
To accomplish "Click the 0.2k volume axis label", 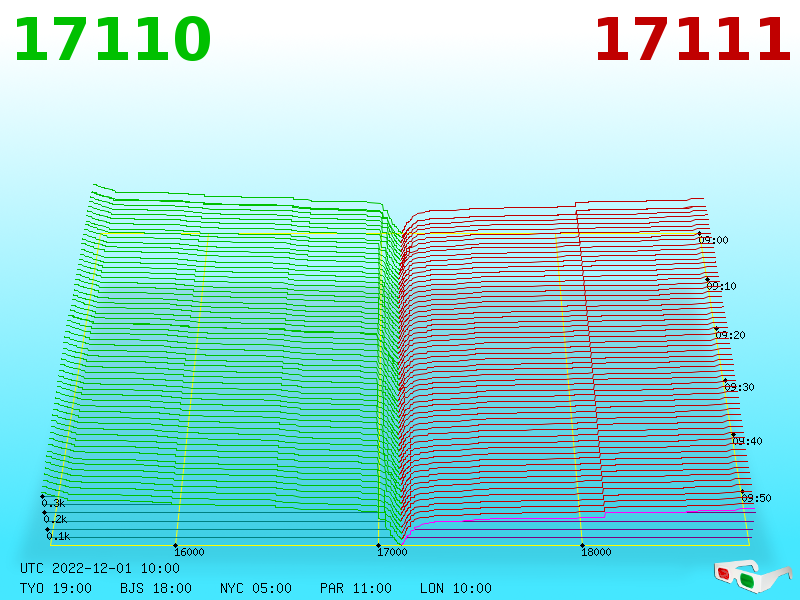I will 55,519.
